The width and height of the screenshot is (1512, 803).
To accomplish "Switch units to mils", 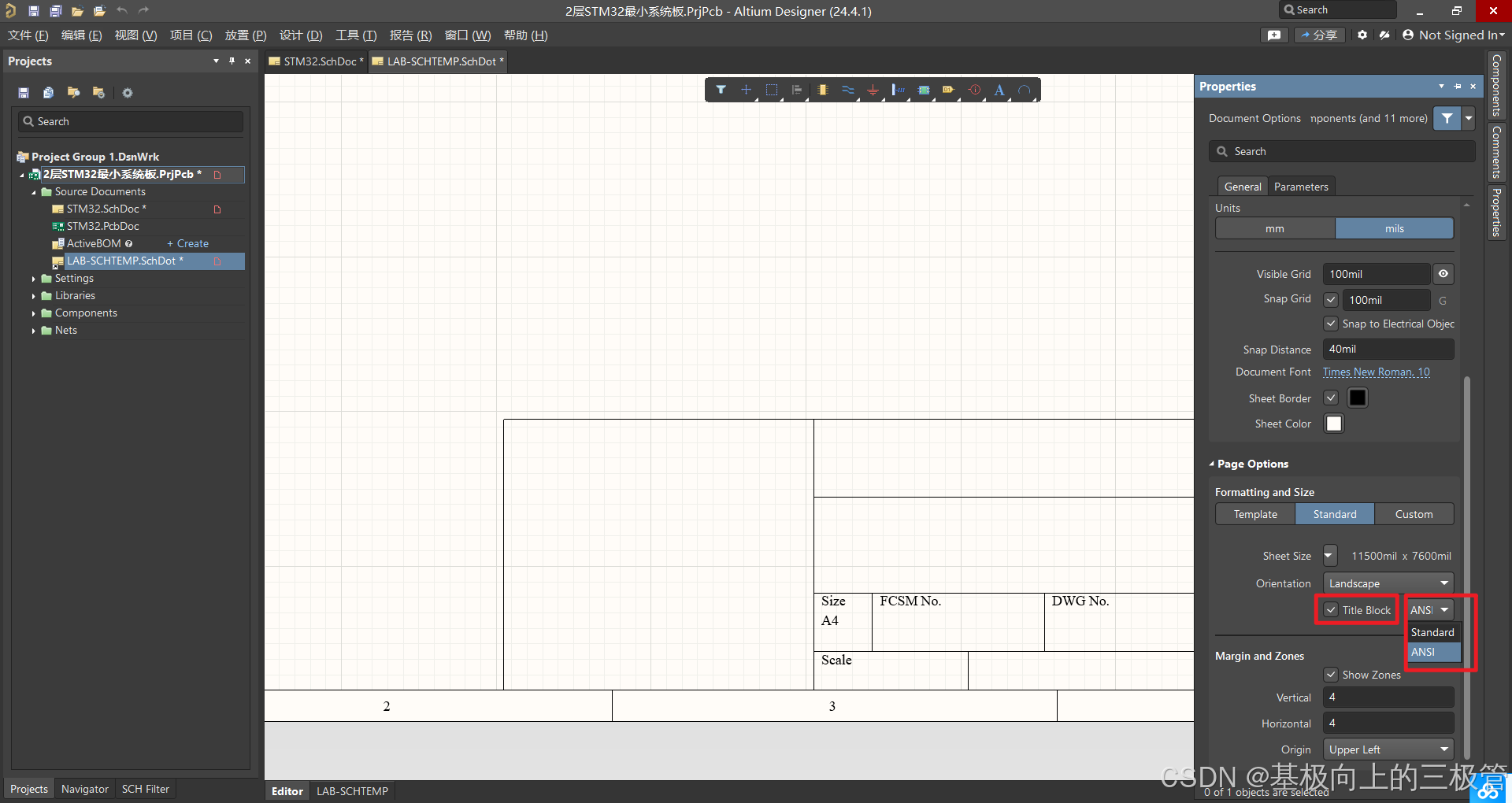I will point(1395,228).
